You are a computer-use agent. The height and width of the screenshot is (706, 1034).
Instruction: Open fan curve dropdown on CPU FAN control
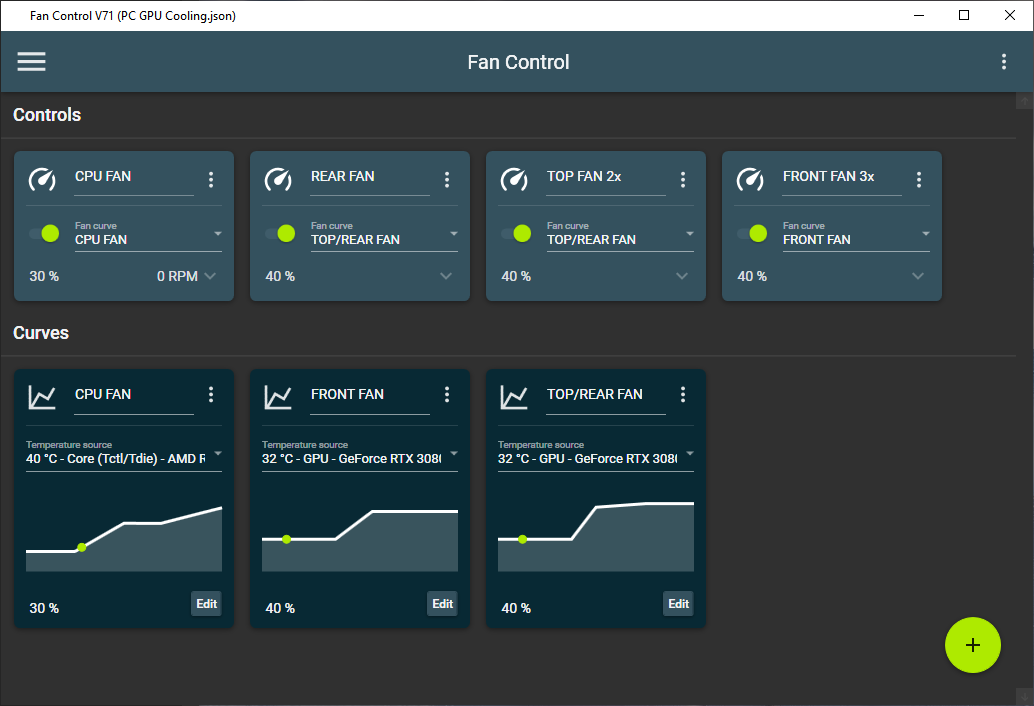pos(148,235)
